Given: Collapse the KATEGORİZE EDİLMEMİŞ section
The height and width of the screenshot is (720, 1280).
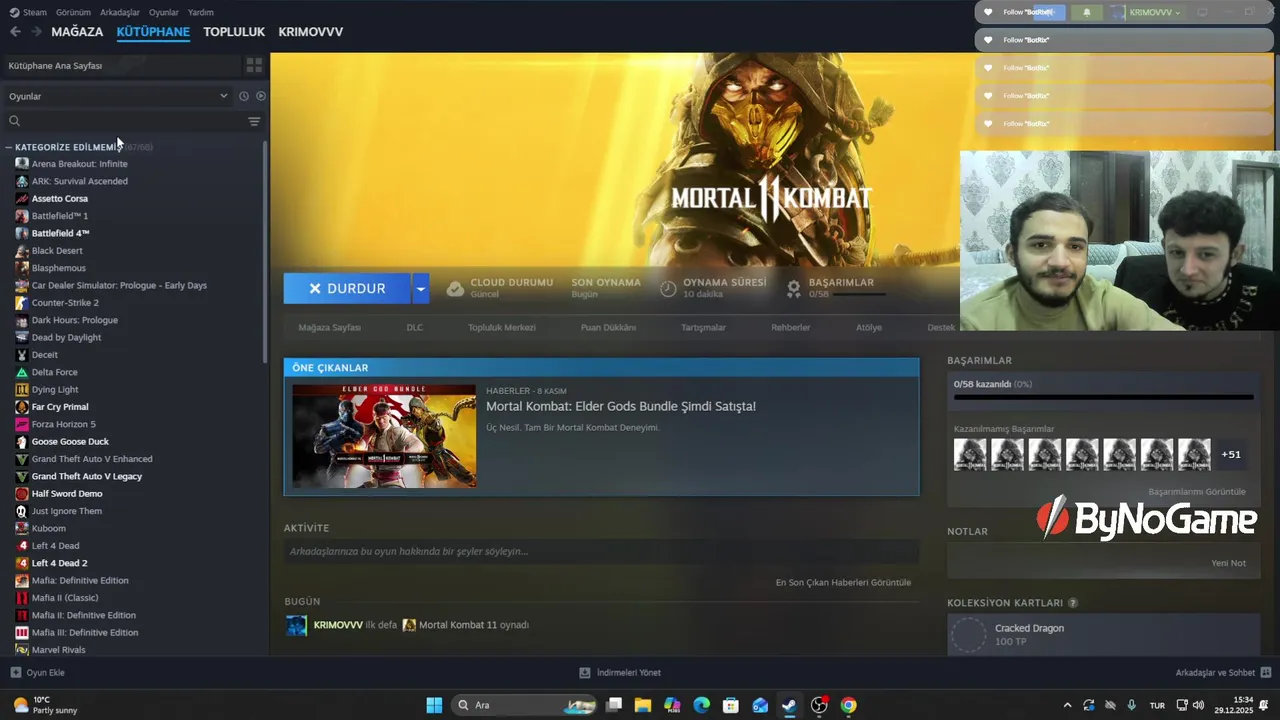Looking at the screenshot, I should (9, 147).
